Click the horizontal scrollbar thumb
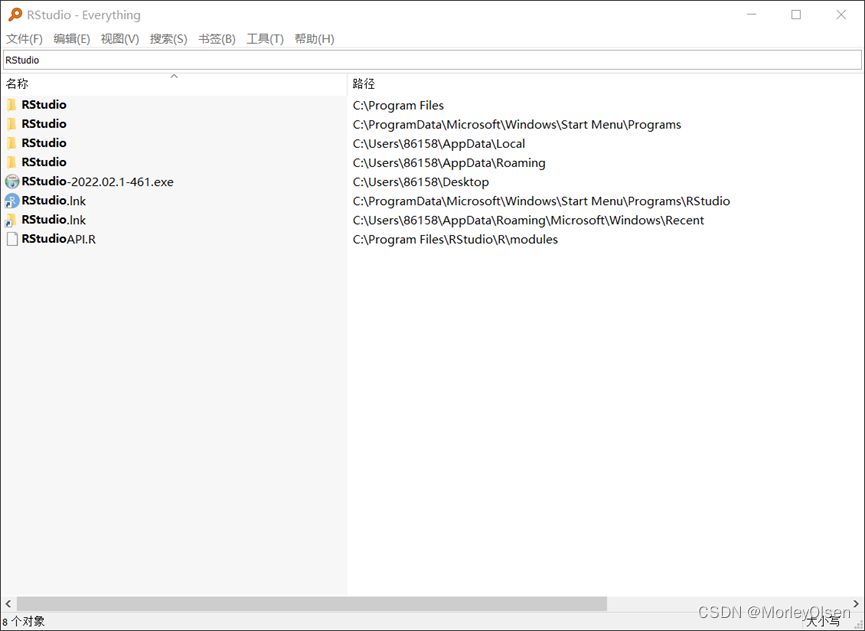This screenshot has height=631, width=865. pos(312,604)
